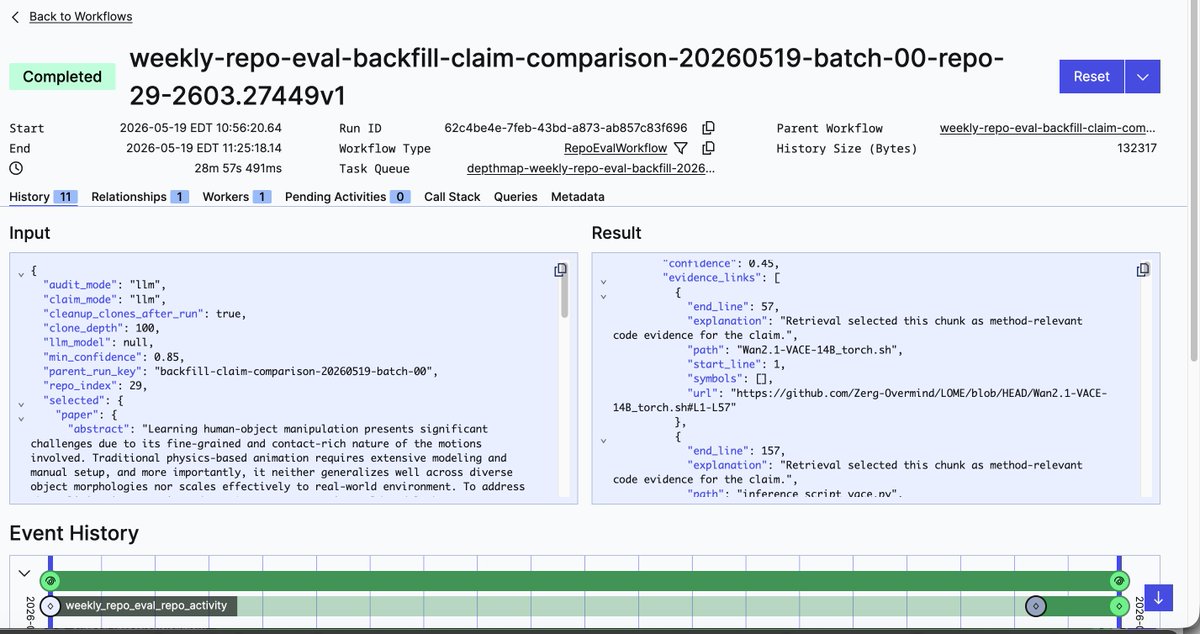Click the workflow started eye marker on timeline
This screenshot has height=634, width=1200.
coord(50,581)
